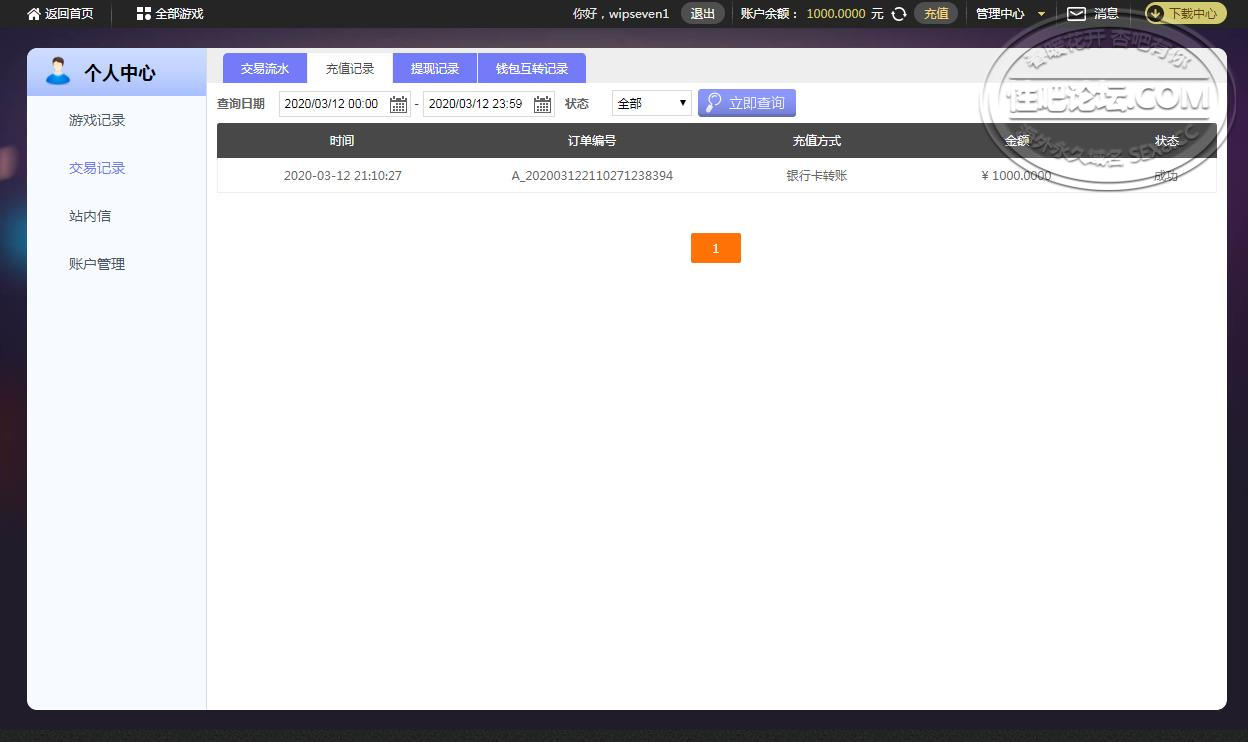This screenshot has width=1248, height=742.
Task: Click the end date field 2020/03/12 23:59
Action: (489, 104)
